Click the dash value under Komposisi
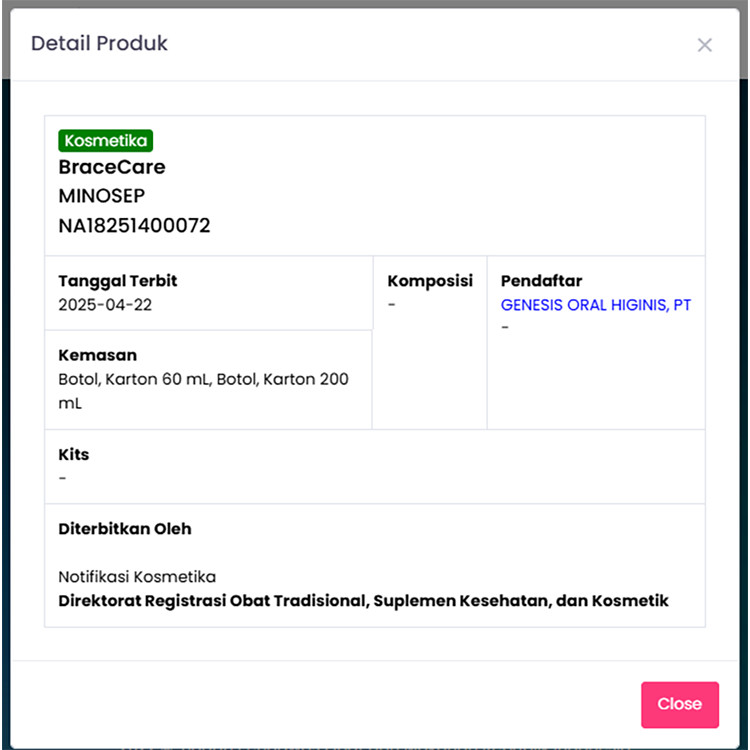 (x=392, y=305)
